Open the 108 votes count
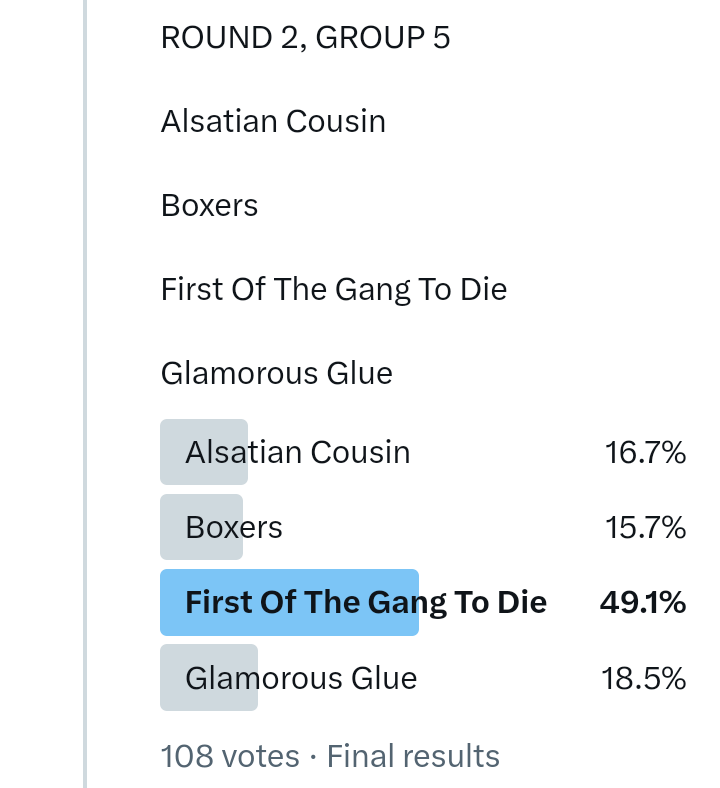 (230, 756)
